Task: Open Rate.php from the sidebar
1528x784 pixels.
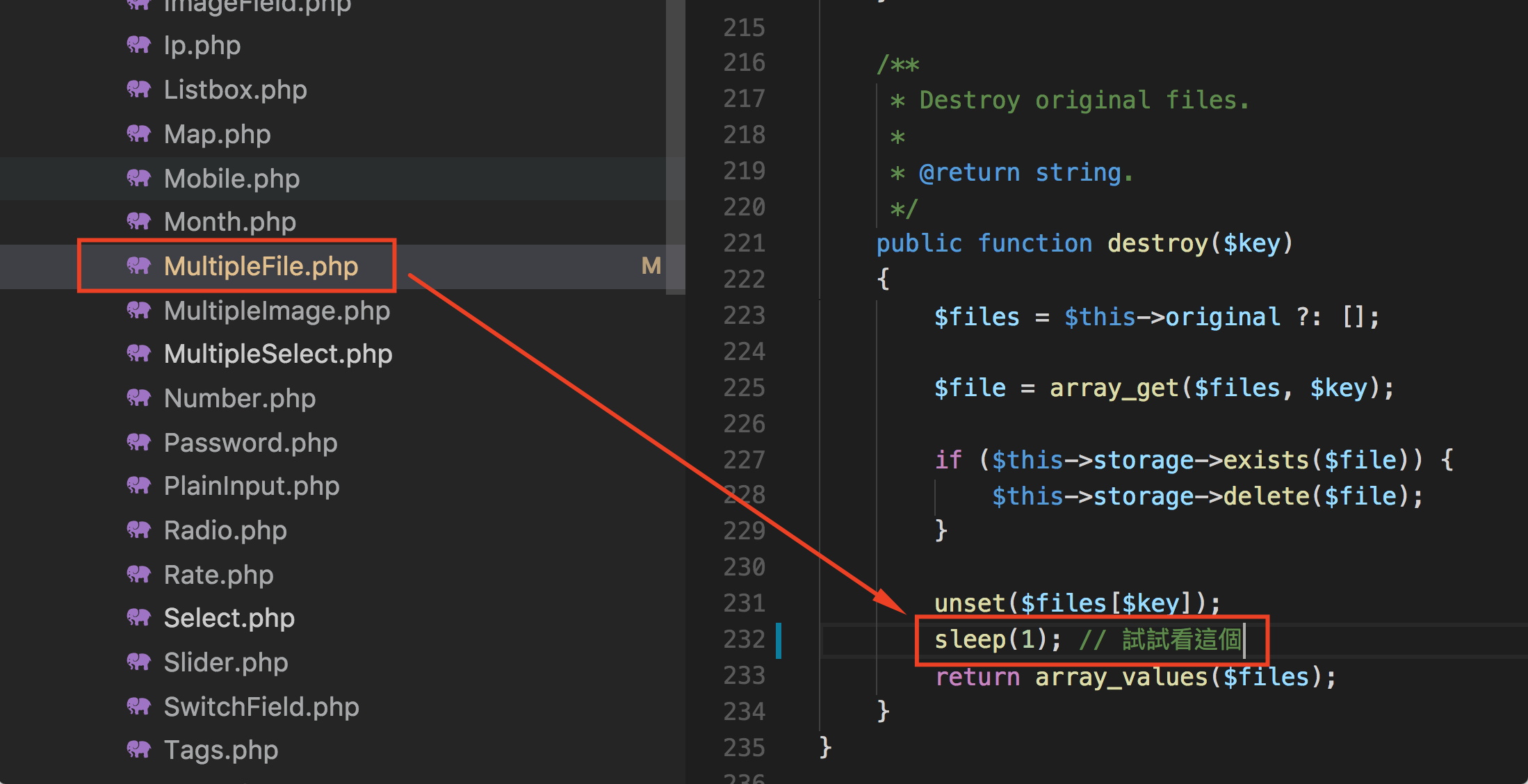Action: [218, 574]
